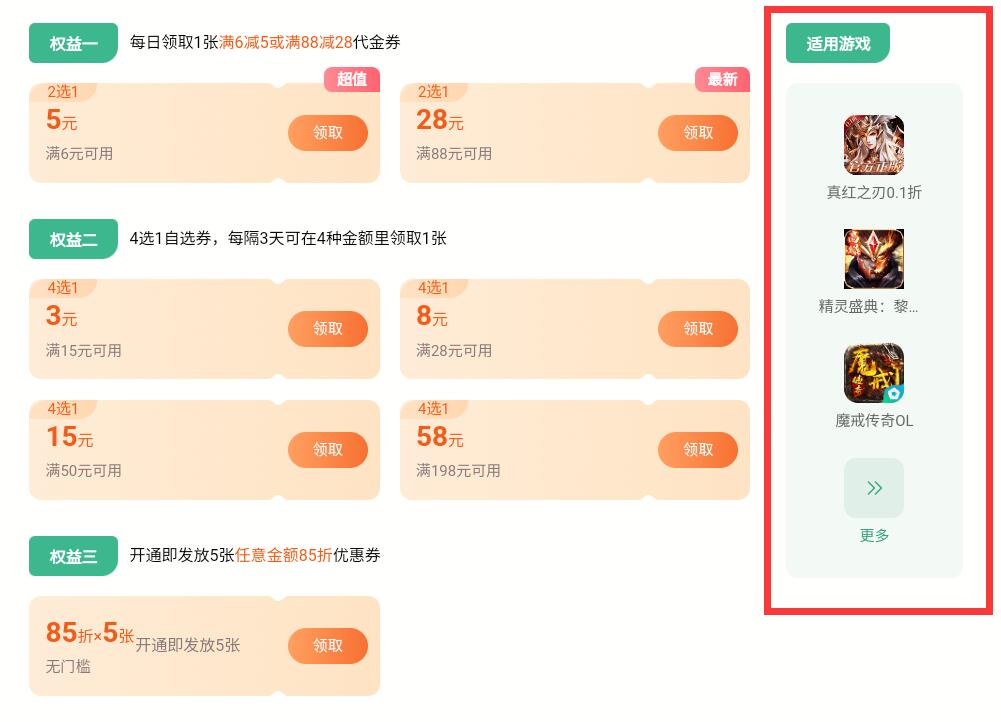Select the 权益三 label tag

pyautogui.click(x=73, y=556)
